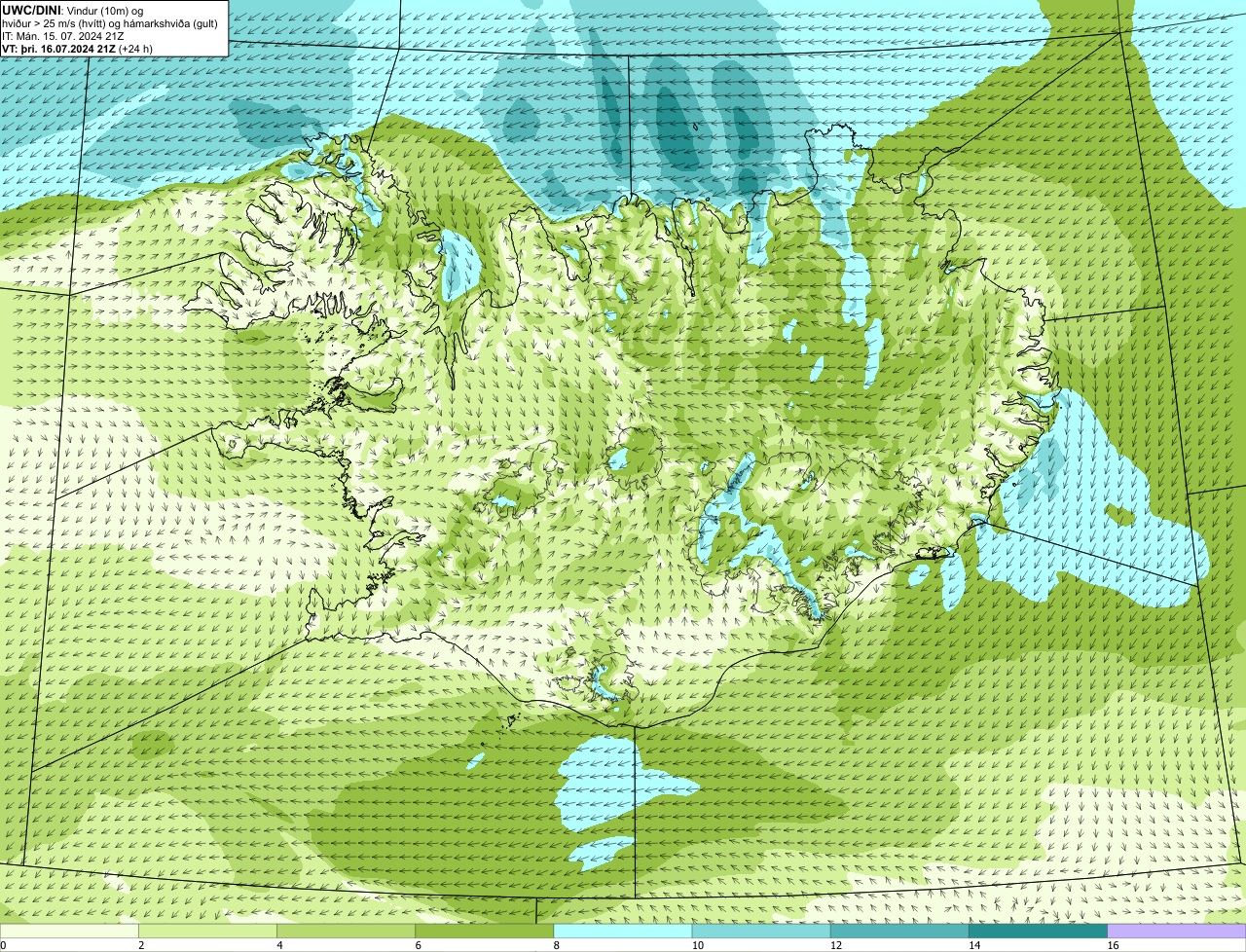Screen dimensions: 1246x952
Task: Click the 2–4 m/s light green legend swatch
Action: [x=207, y=932]
